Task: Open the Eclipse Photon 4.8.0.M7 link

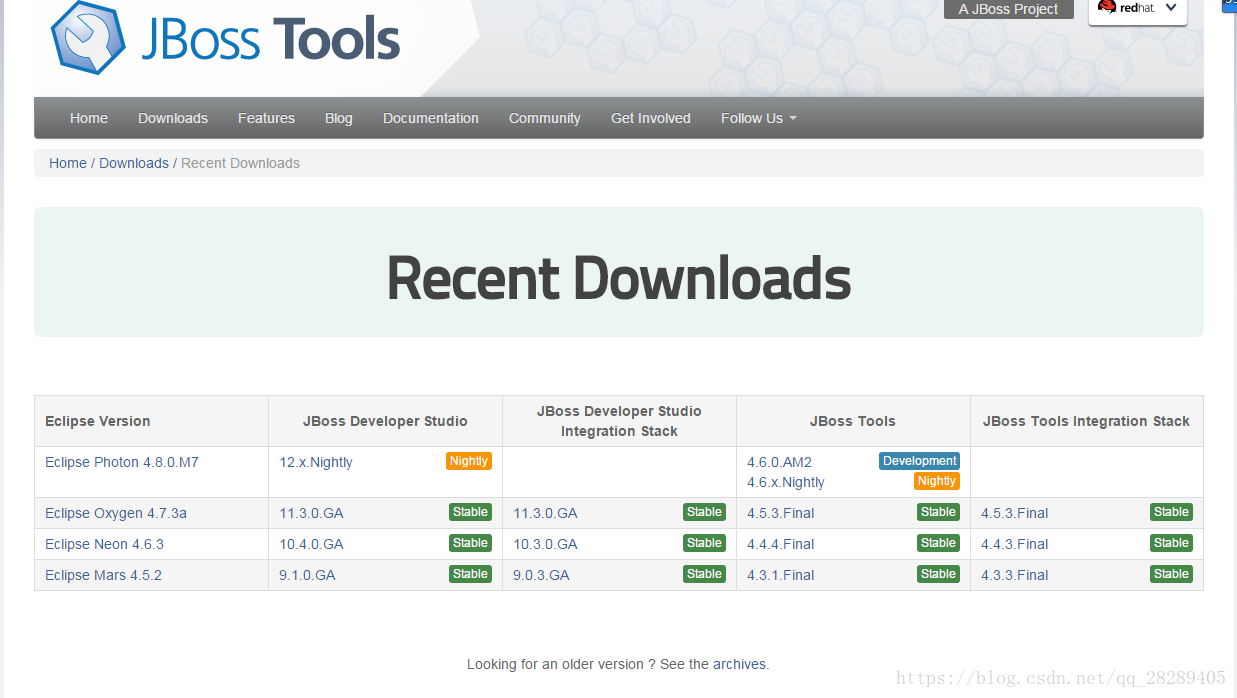Action: tap(122, 462)
